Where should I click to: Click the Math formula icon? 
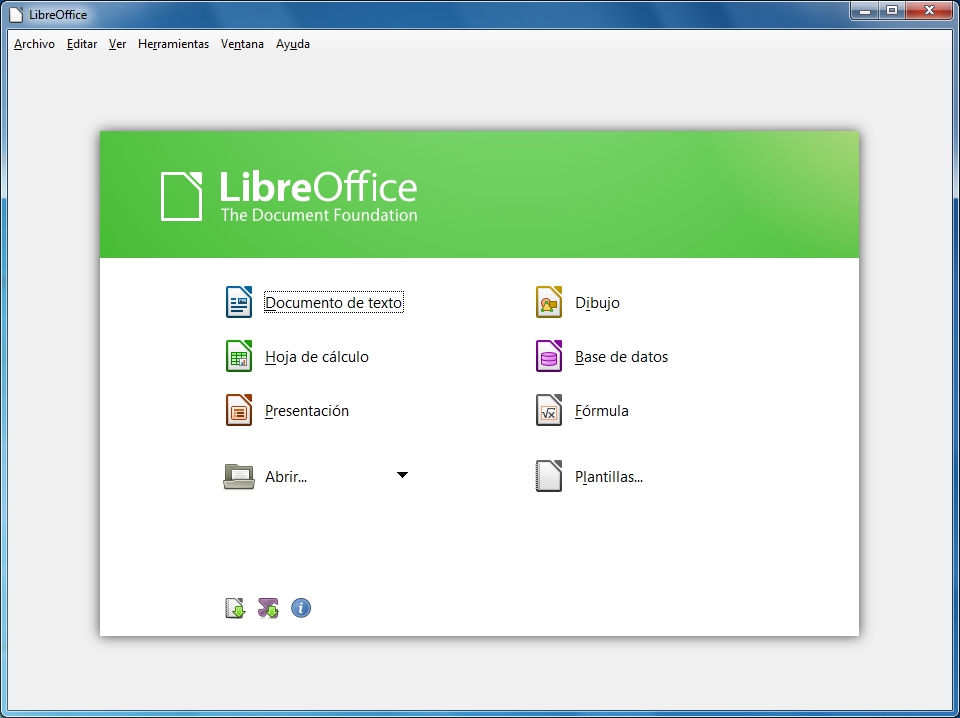coord(549,409)
